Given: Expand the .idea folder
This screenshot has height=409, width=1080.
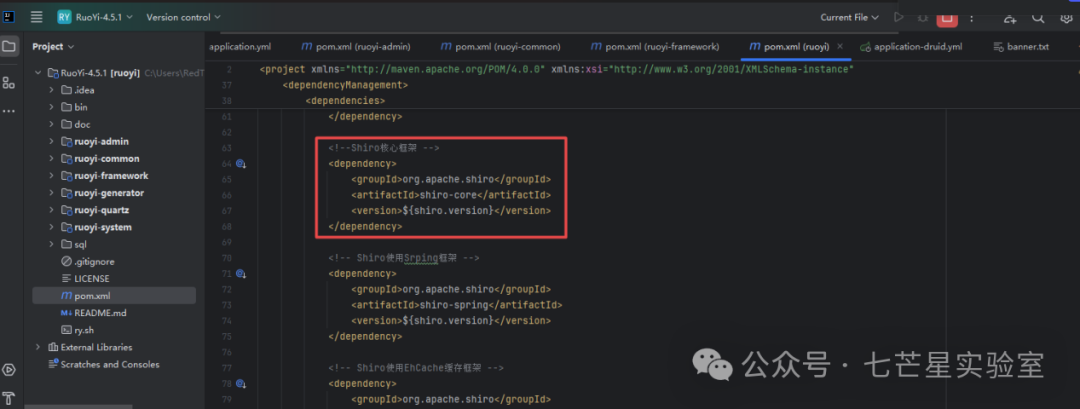Looking at the screenshot, I should [51, 90].
